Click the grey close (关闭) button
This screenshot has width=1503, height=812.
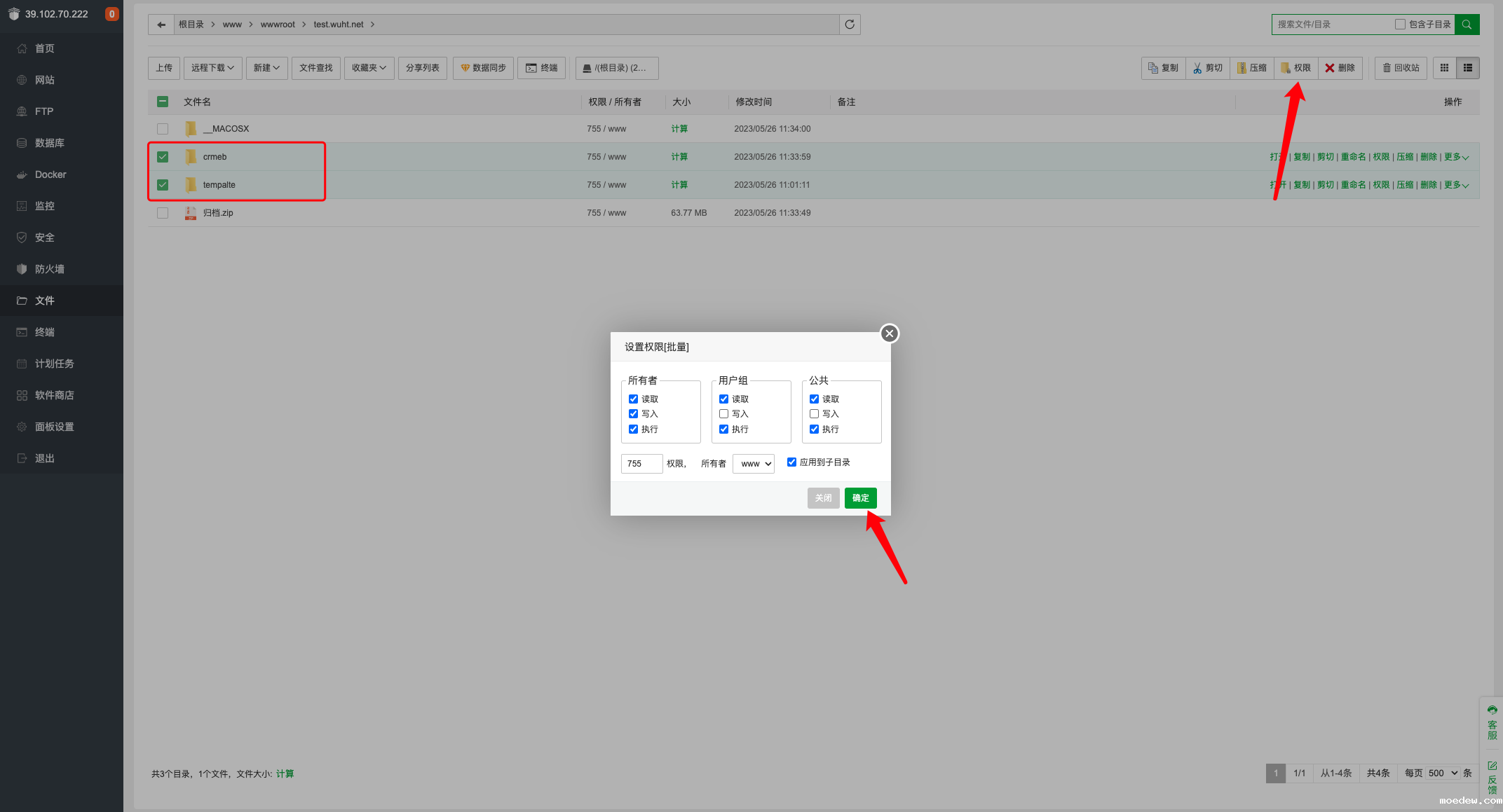click(823, 498)
